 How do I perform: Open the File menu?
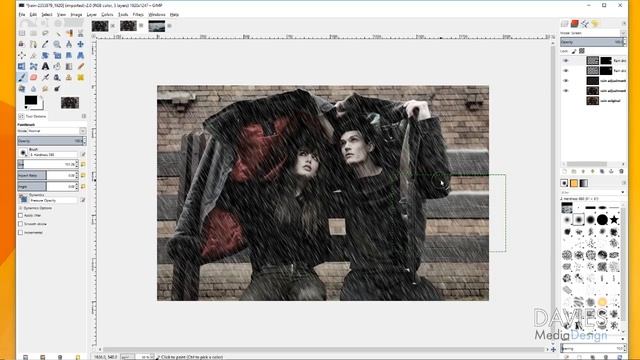[22, 14]
